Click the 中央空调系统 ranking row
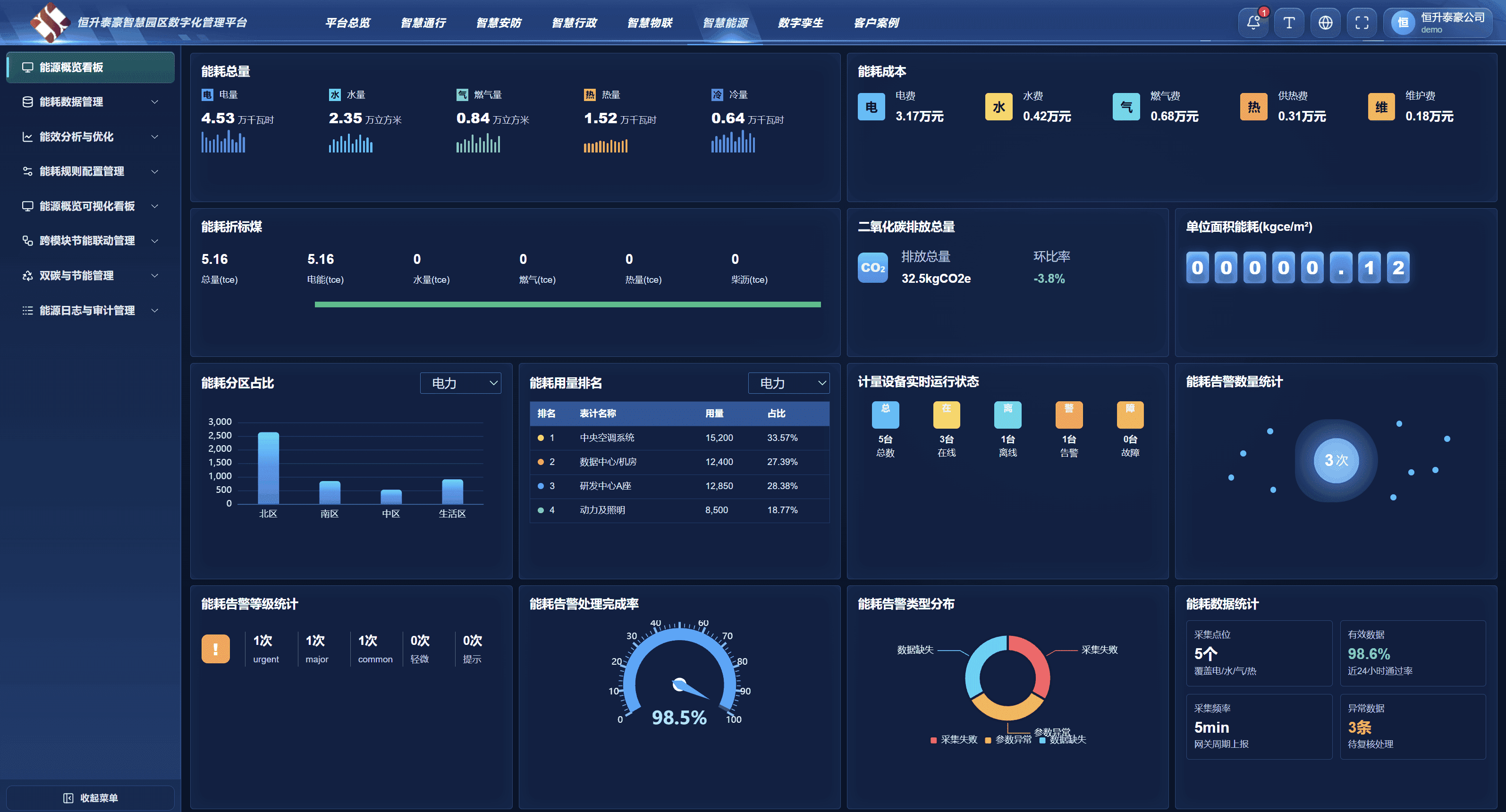The image size is (1506, 812). point(679,438)
